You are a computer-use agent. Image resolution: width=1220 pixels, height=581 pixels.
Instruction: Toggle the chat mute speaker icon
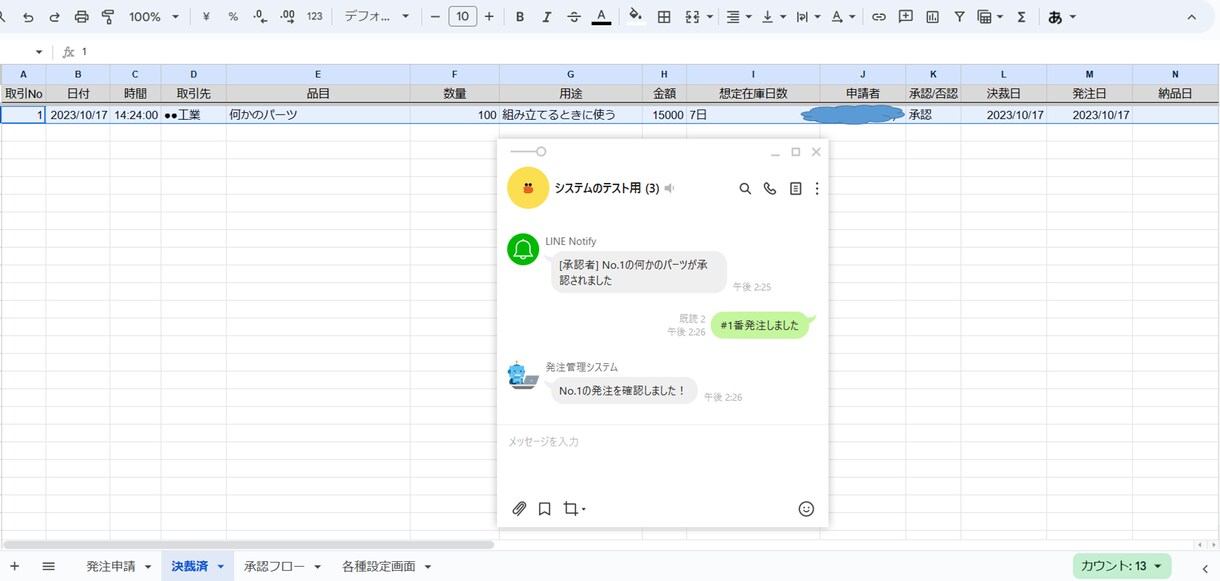[x=670, y=188]
